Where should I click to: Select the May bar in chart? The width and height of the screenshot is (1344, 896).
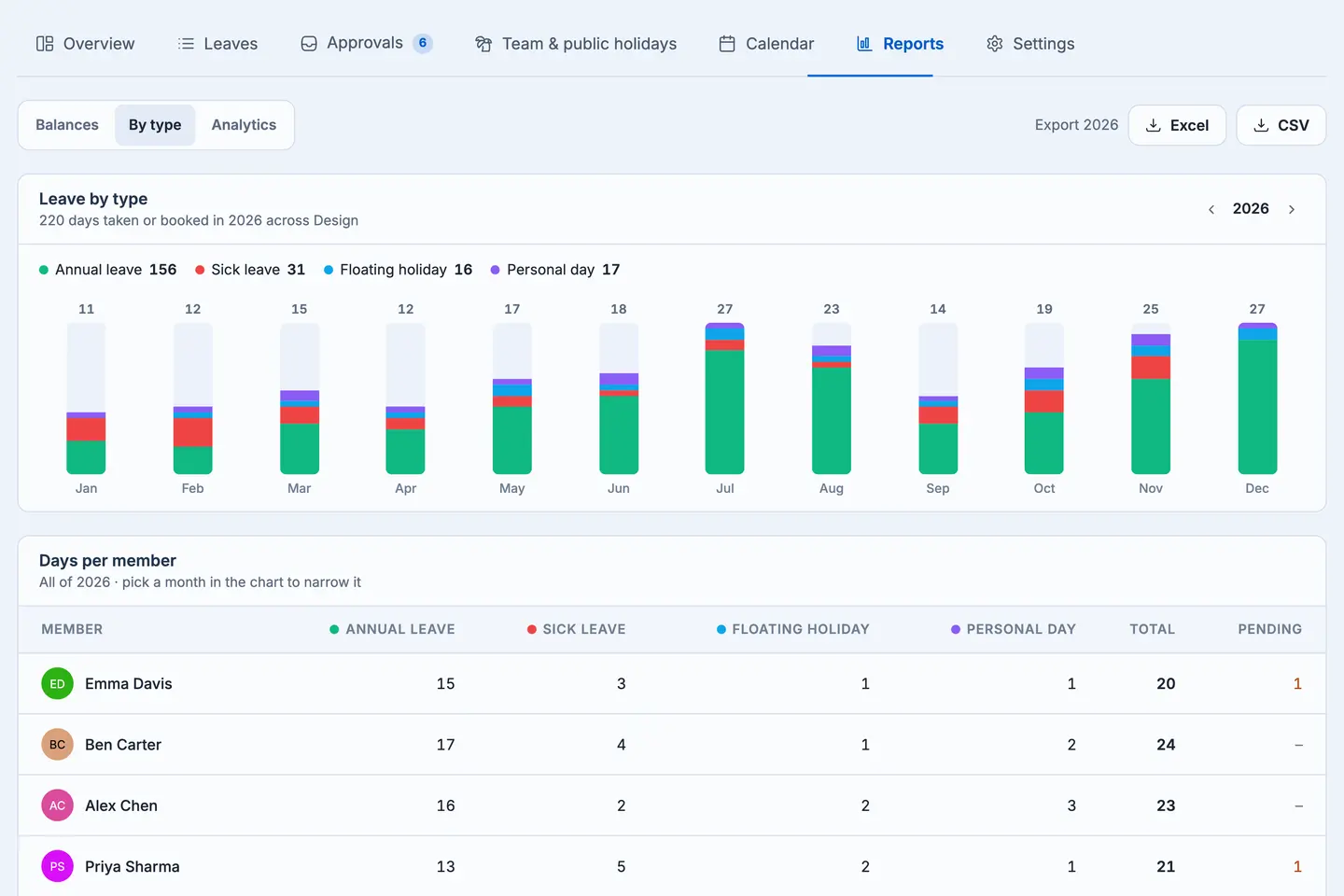[512, 399]
